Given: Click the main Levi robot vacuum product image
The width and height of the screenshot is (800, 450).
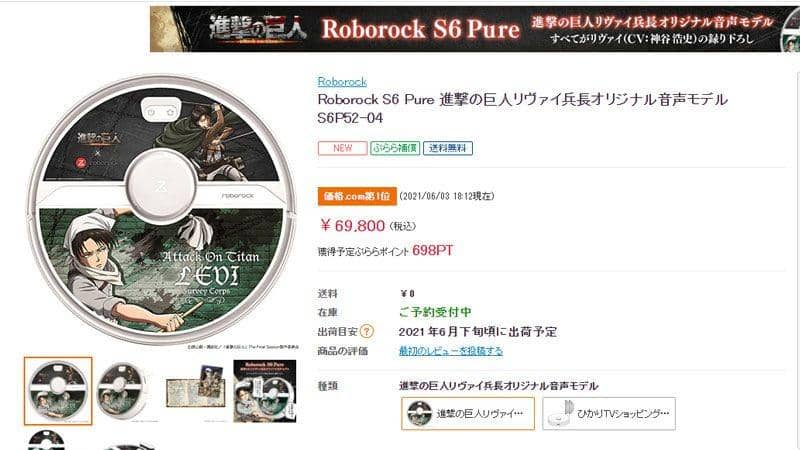Looking at the screenshot, I should (x=162, y=209).
